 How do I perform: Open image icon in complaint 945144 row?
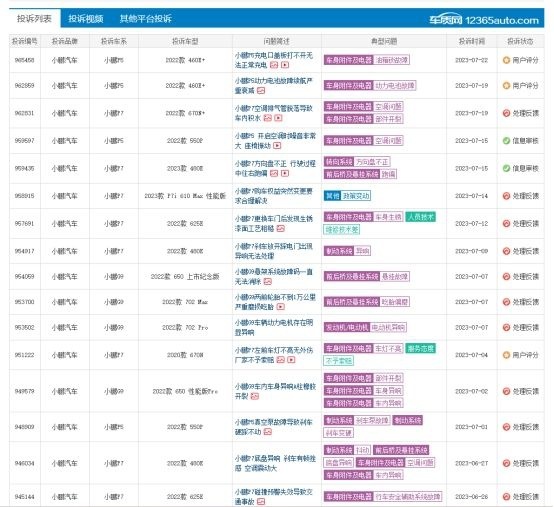click(x=261, y=501)
